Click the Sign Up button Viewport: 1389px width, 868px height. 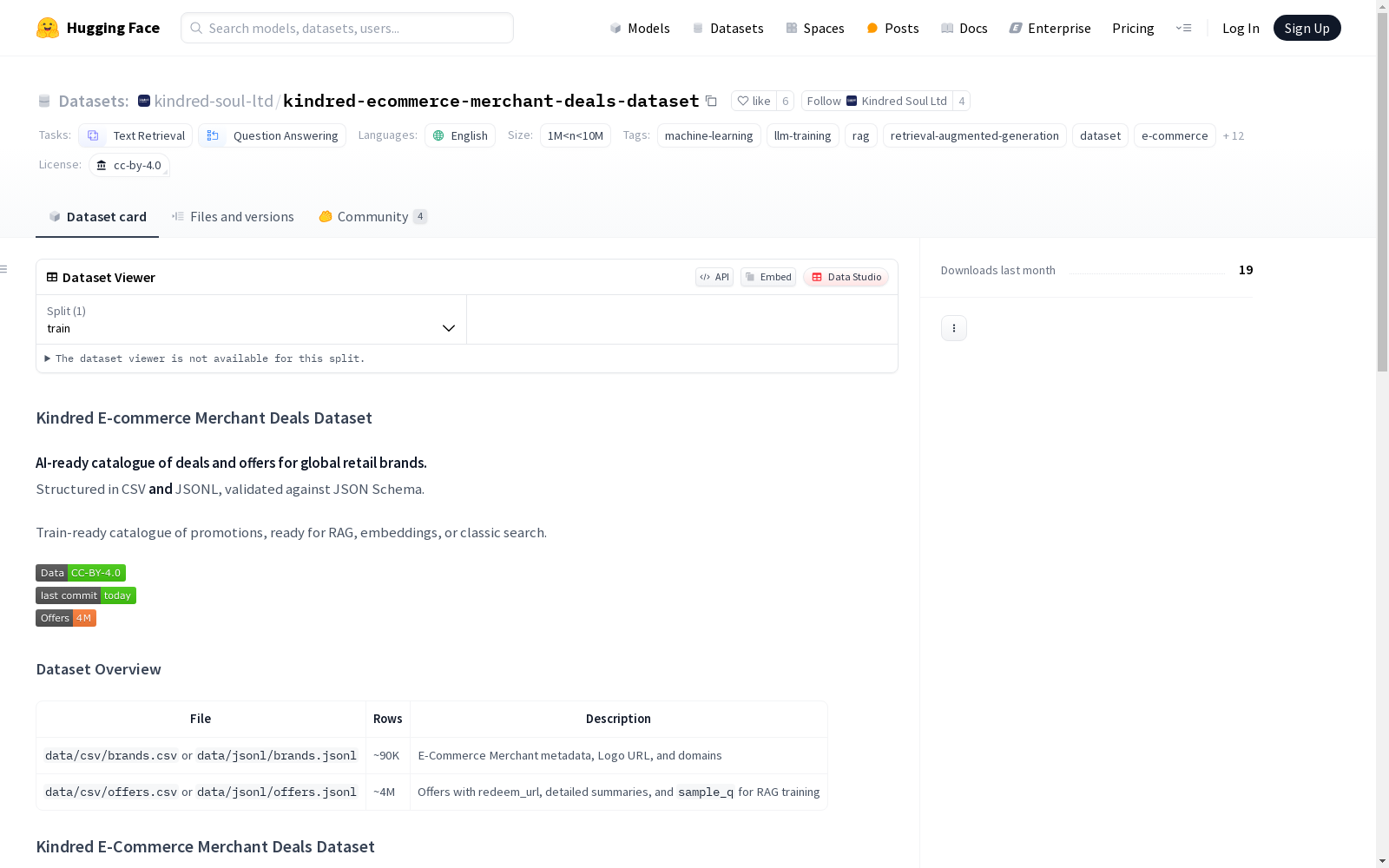tap(1307, 28)
